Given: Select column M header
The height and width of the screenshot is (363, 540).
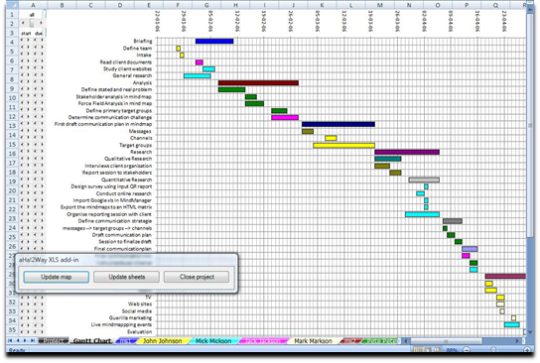Looking at the screenshot, I should pyautogui.click(x=380, y=5).
